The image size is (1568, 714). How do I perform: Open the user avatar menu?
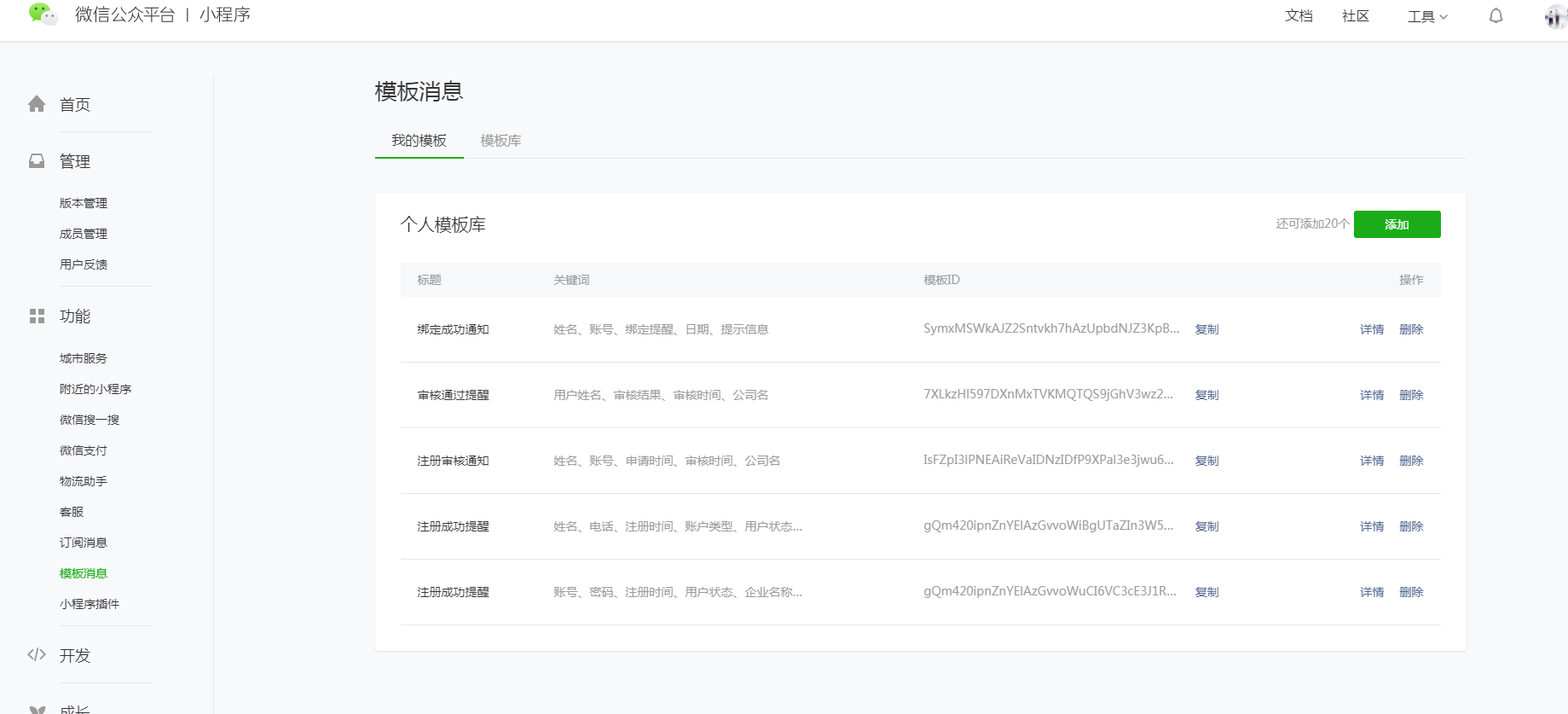point(1556,16)
